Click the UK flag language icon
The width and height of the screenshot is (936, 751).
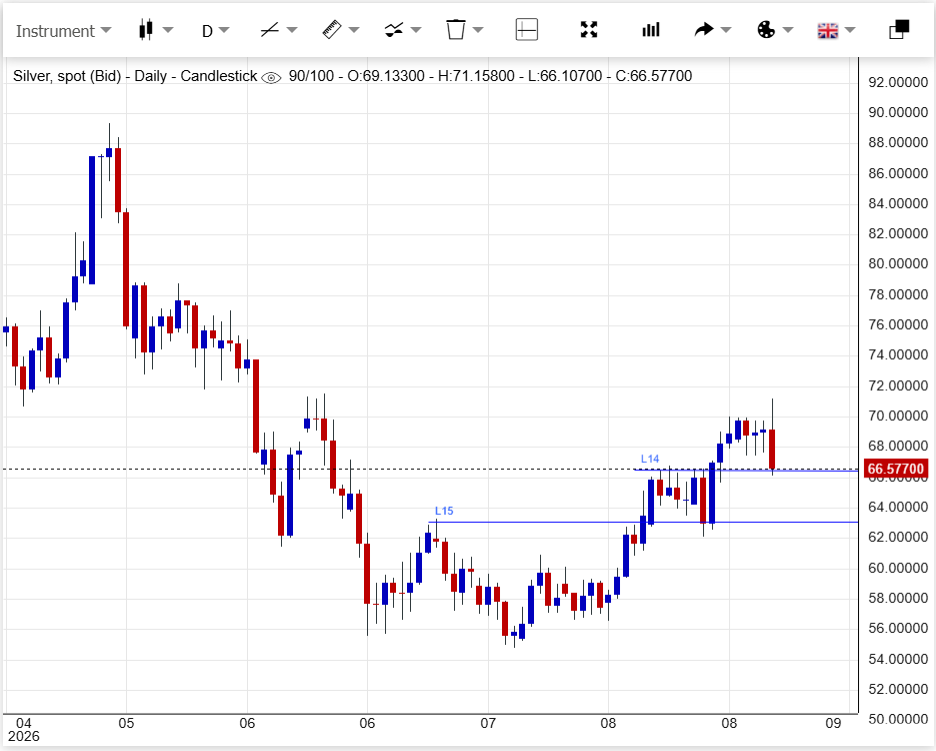(x=828, y=30)
